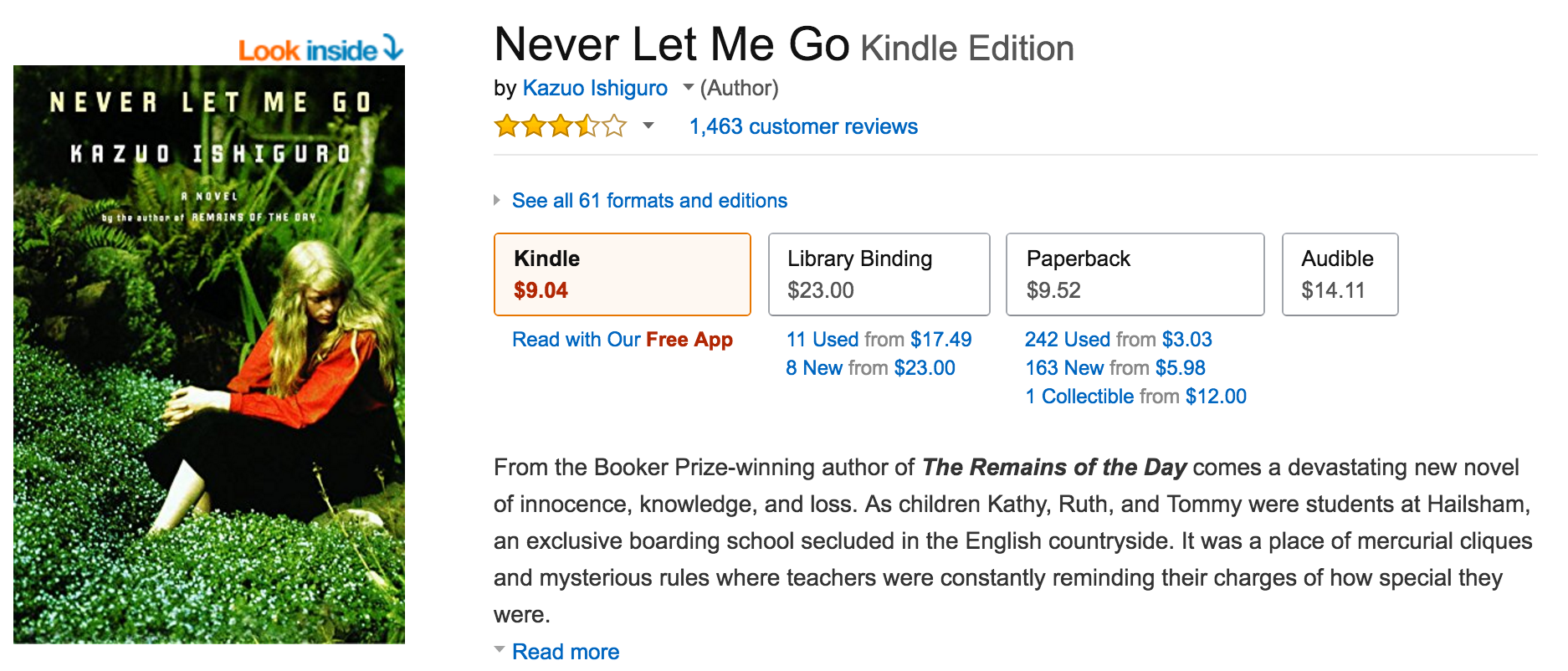The image size is (1568, 671).
Task: Select the Library Binding $23.00 format
Action: click(879, 274)
